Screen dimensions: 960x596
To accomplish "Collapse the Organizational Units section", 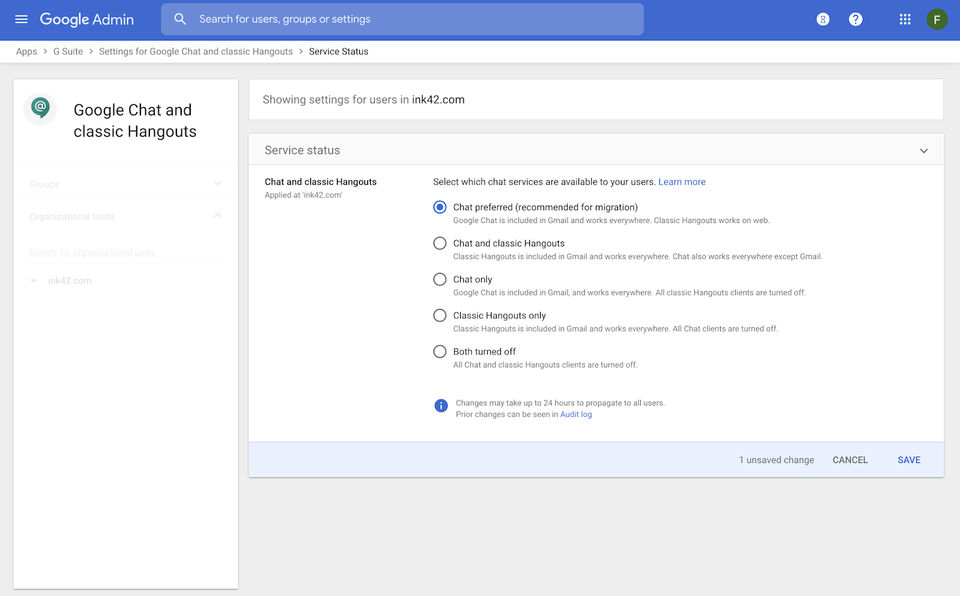I will pyautogui.click(x=218, y=216).
